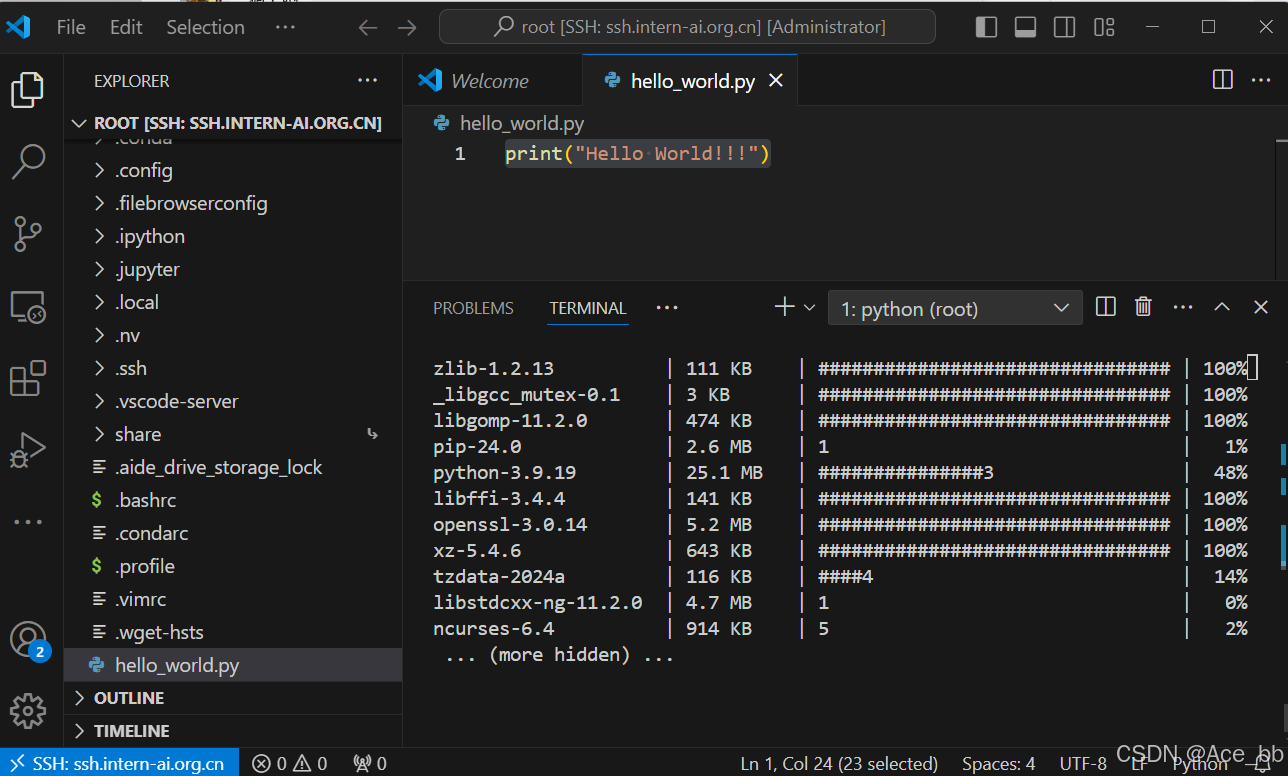The height and width of the screenshot is (776, 1288).
Task: Click the forwarded ports indicator showing 0
Action: tap(370, 763)
